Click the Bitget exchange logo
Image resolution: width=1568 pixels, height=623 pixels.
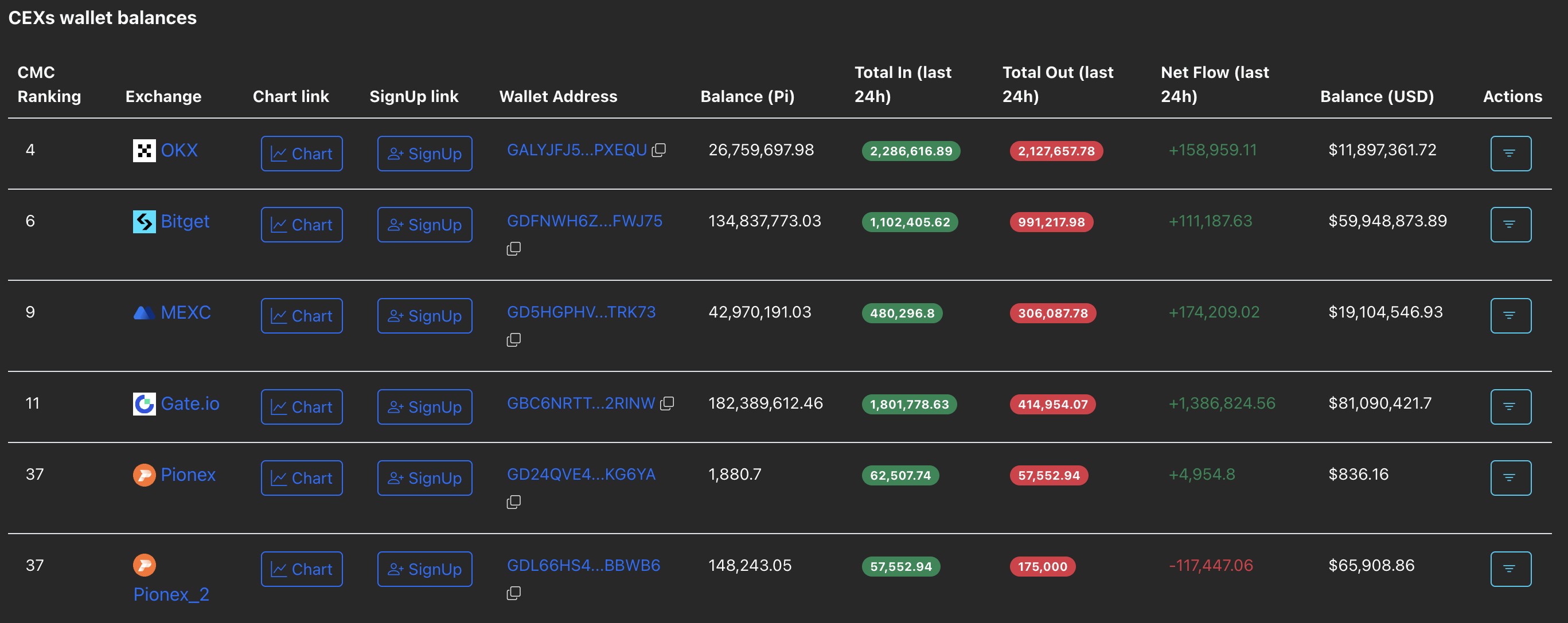coord(145,221)
